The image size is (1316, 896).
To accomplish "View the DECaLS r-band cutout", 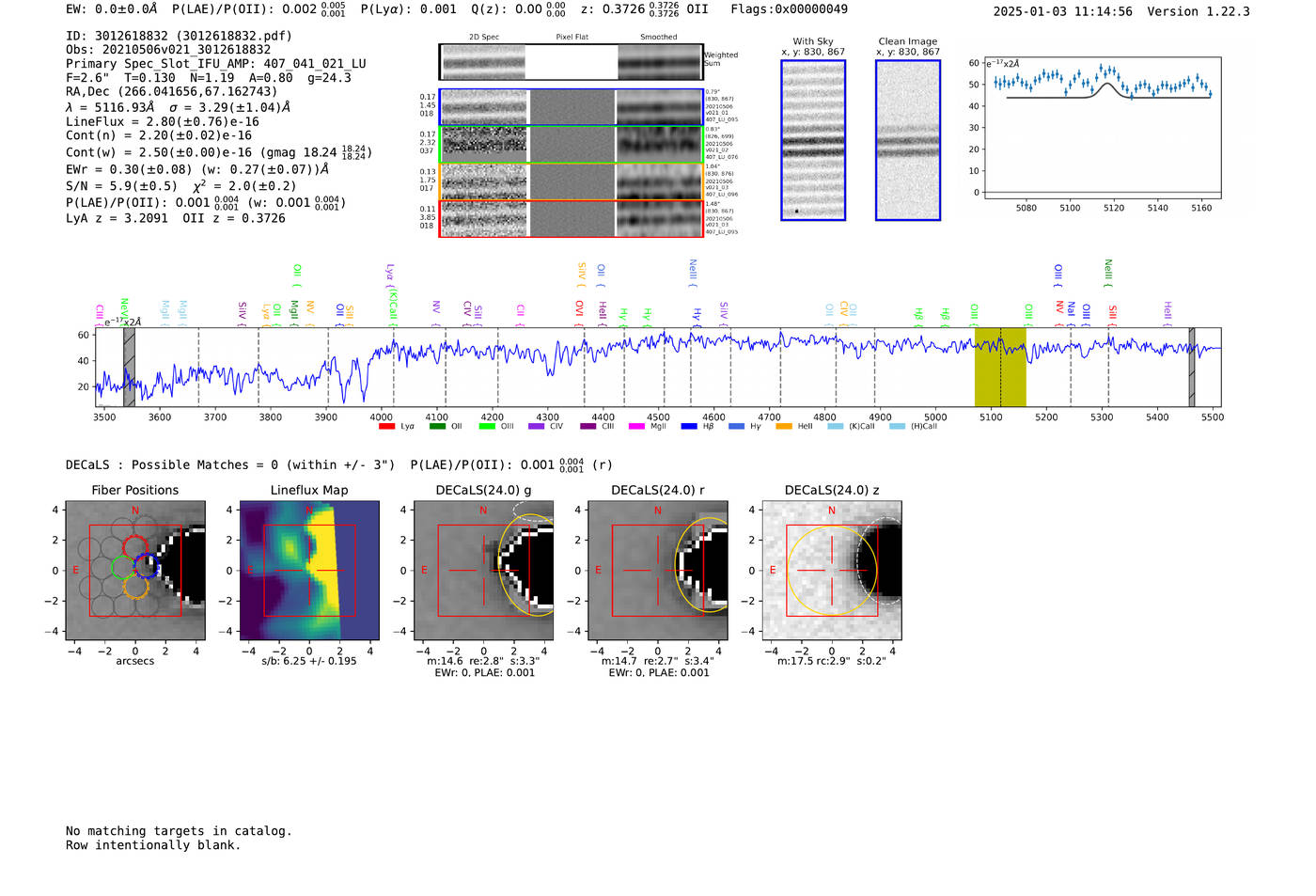I will click(x=657, y=571).
